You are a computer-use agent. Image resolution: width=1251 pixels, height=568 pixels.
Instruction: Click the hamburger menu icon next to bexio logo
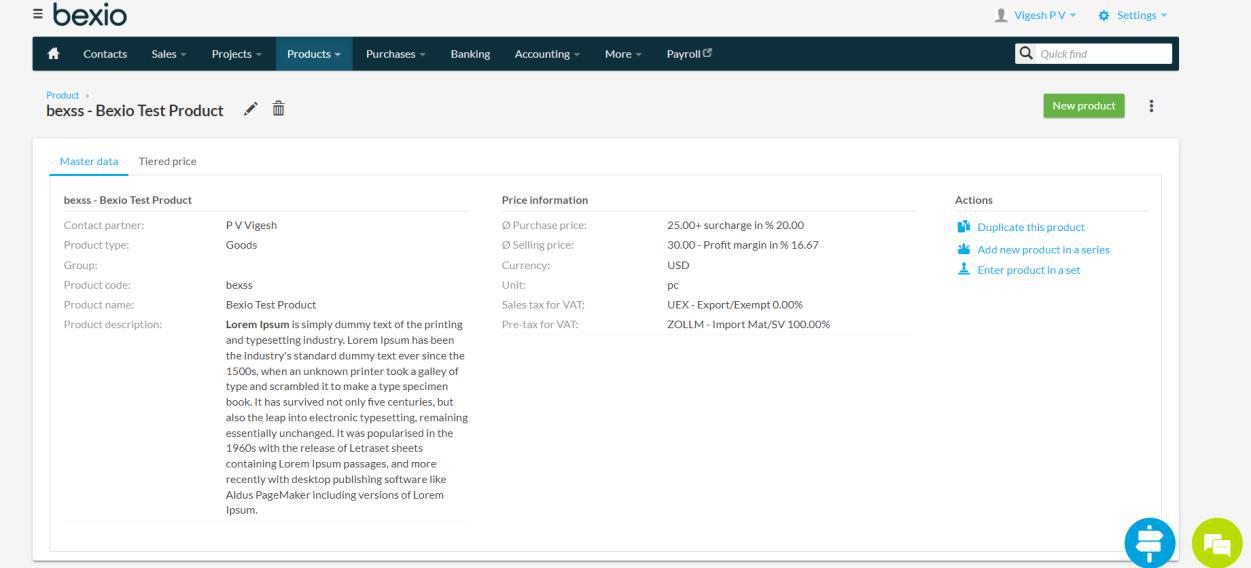38,14
